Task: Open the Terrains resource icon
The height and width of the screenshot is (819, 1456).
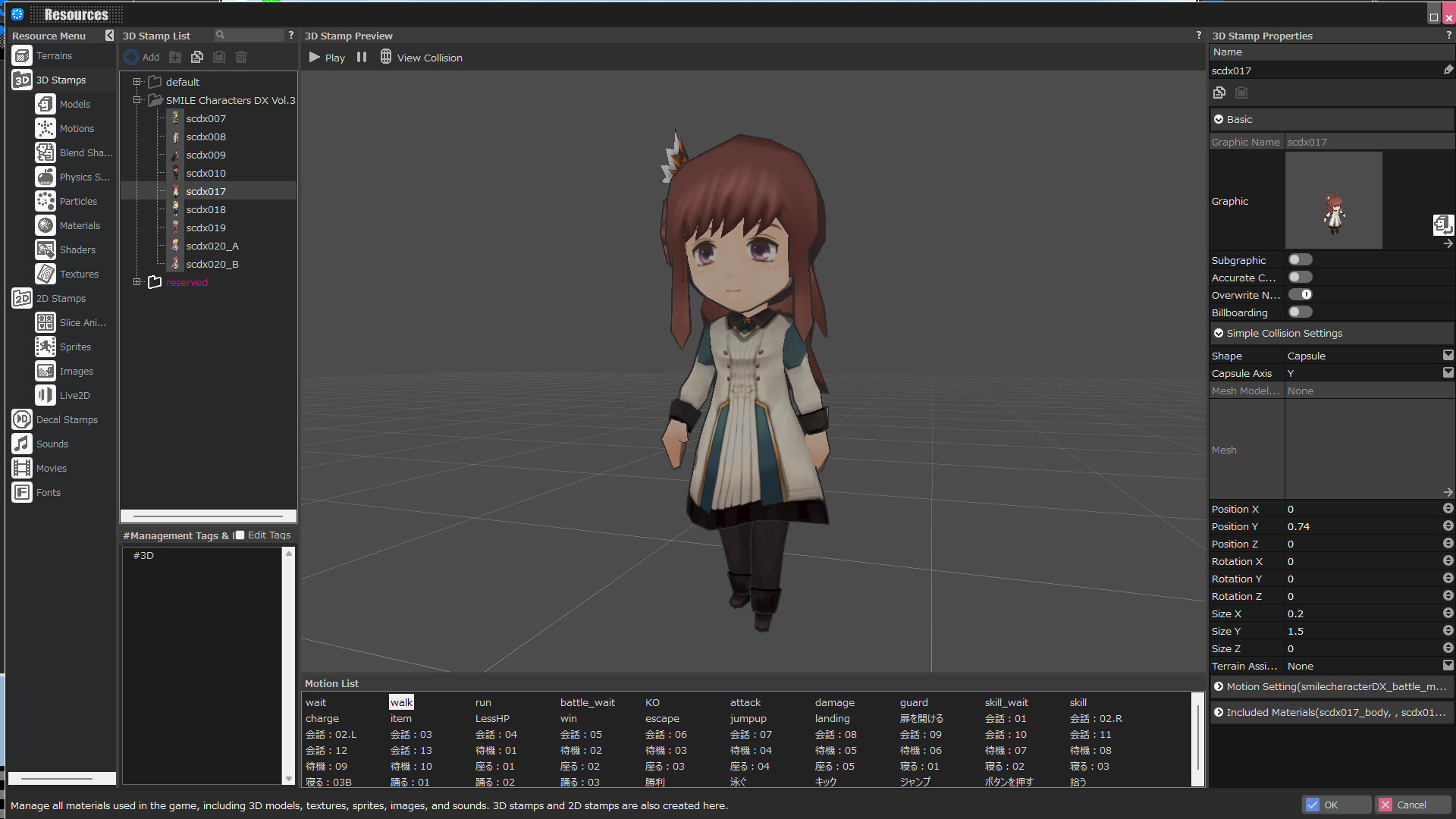Action: pos(22,55)
